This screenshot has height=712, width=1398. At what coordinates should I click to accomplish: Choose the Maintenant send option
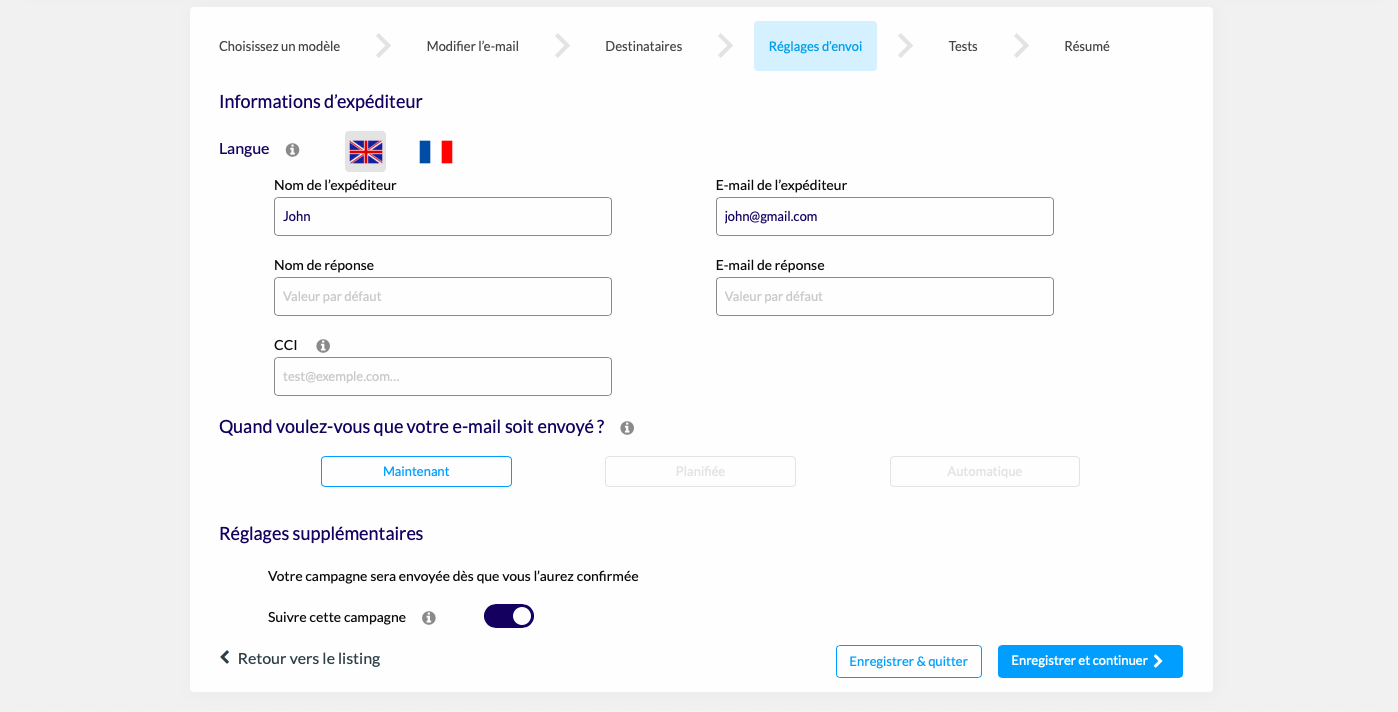416,471
